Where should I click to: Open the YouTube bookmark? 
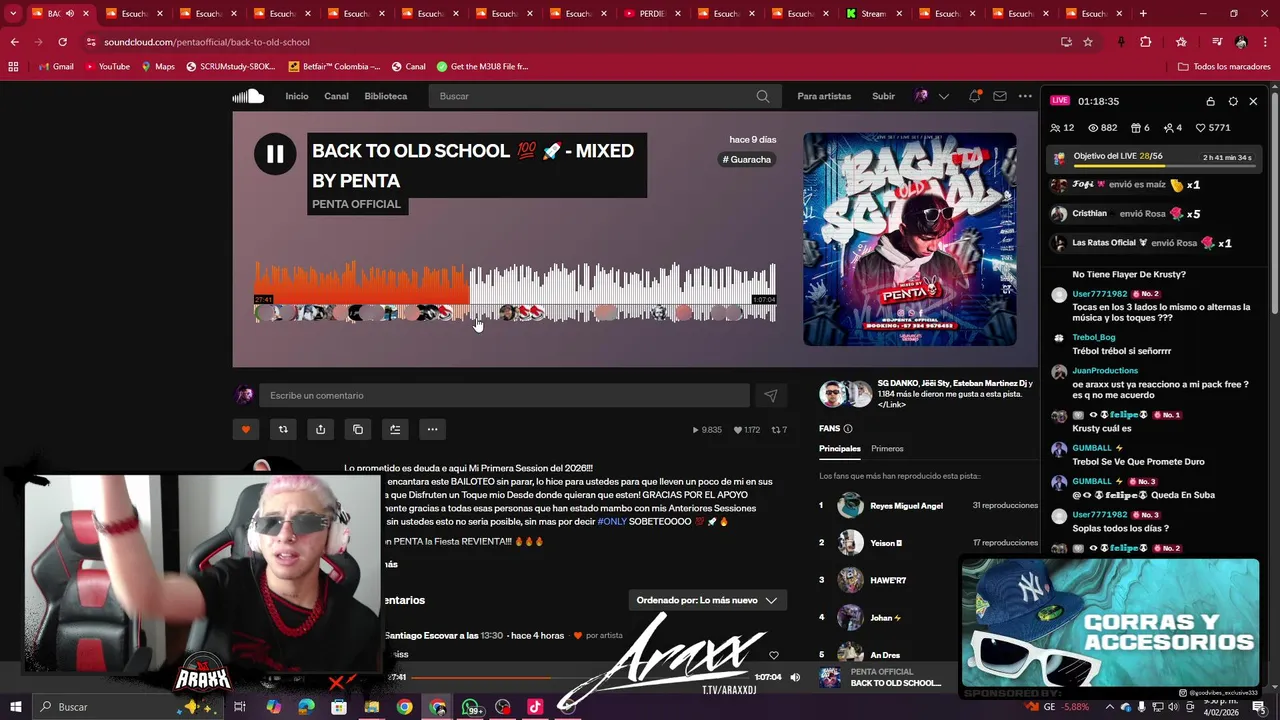coord(107,66)
